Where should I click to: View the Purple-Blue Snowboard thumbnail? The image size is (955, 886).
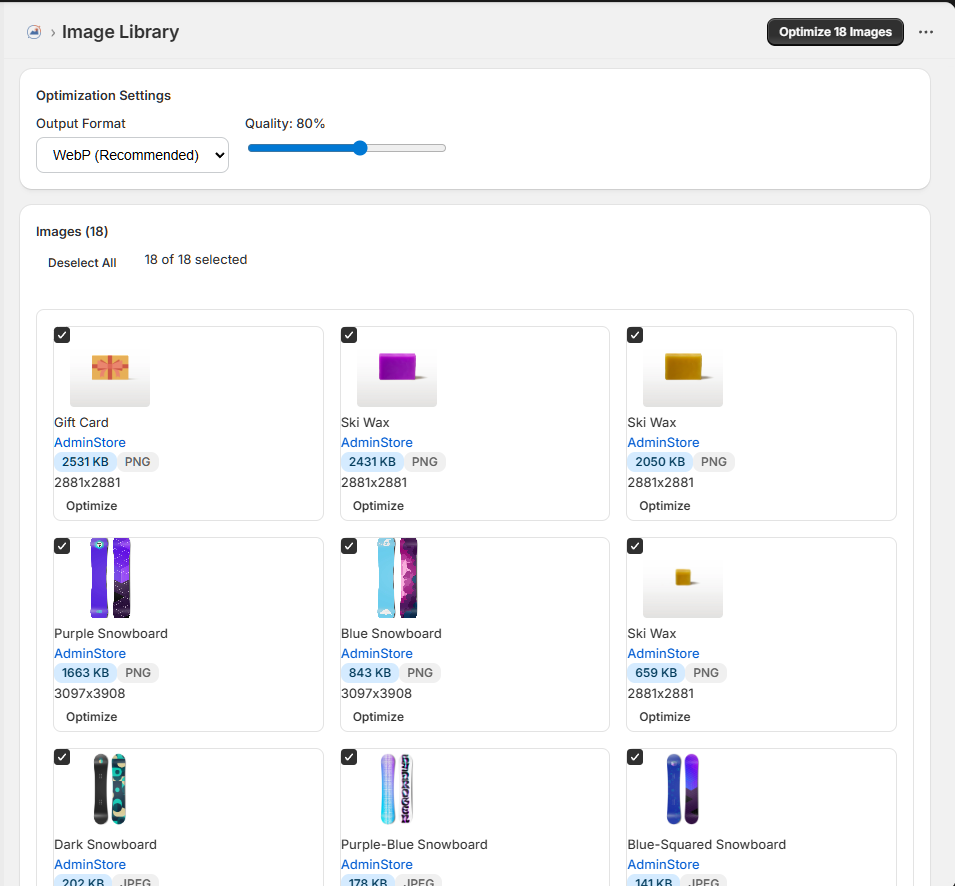[x=397, y=789]
